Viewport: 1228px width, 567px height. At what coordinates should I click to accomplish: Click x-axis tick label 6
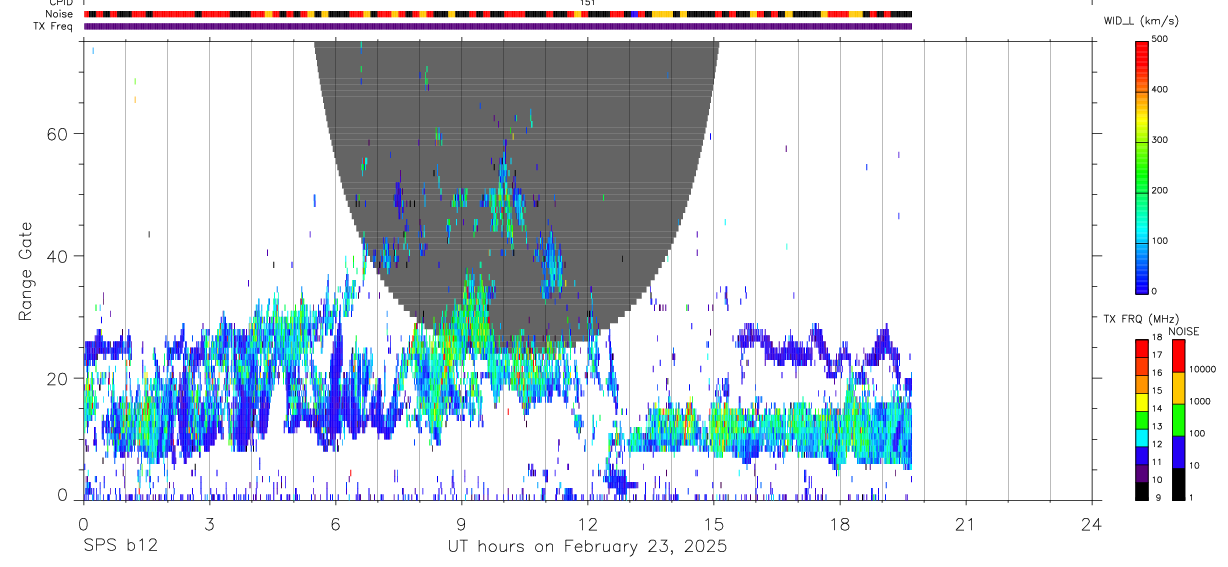pyautogui.click(x=335, y=523)
